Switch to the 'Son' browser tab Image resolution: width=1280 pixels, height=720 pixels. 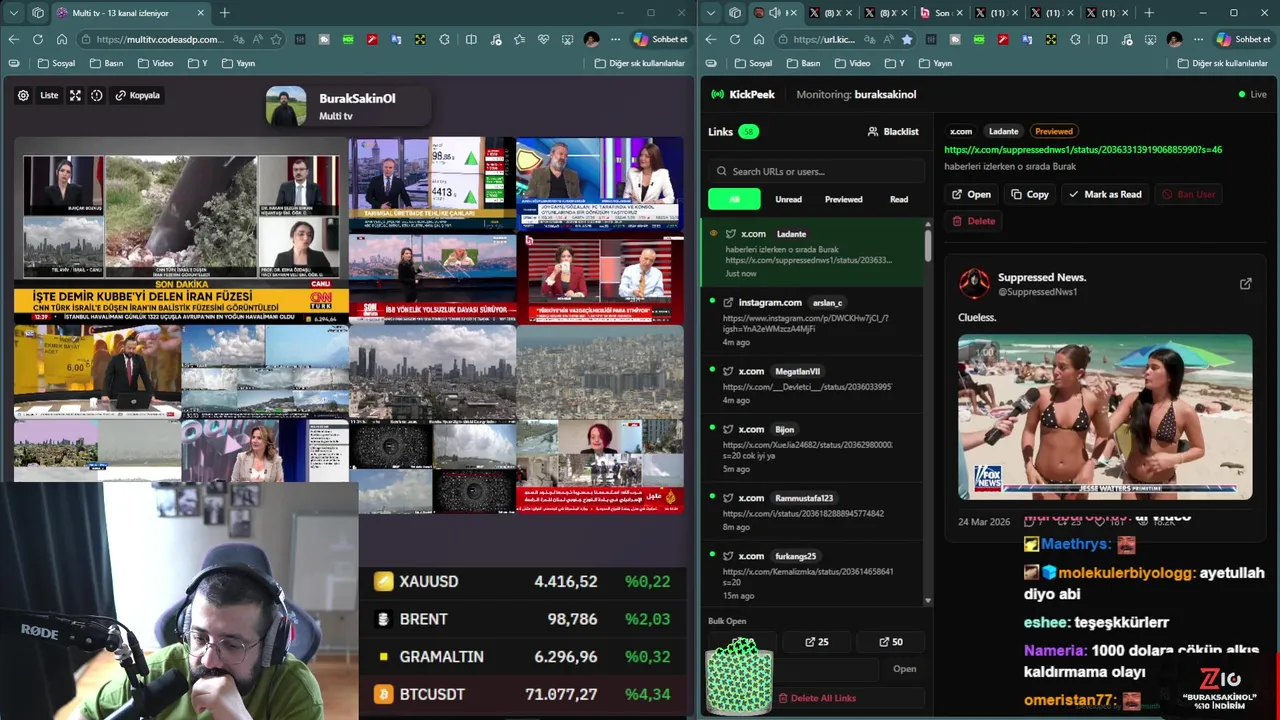point(942,13)
